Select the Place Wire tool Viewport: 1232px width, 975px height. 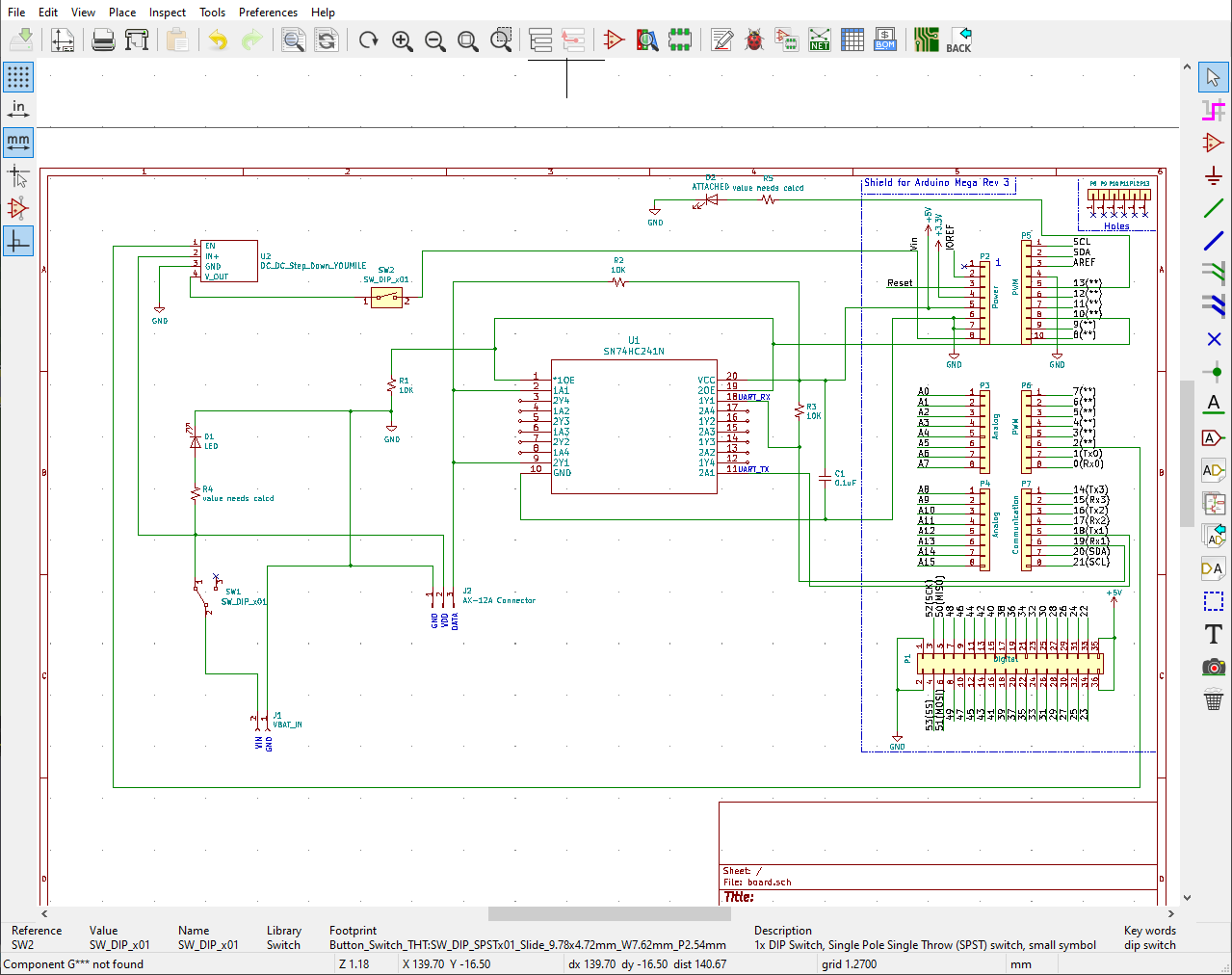(x=1214, y=208)
